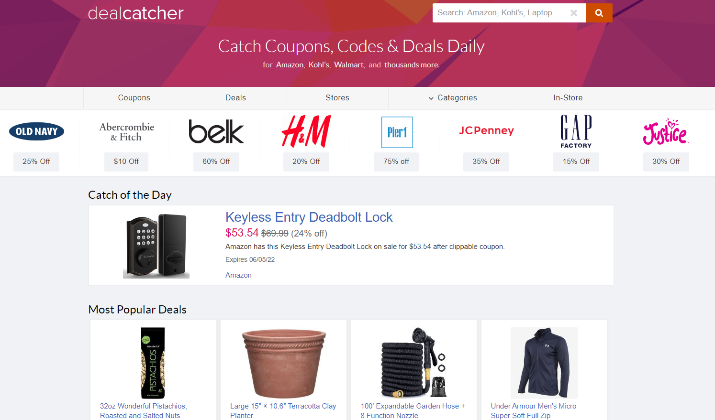Open the Coupons navigation tab

pos(134,98)
